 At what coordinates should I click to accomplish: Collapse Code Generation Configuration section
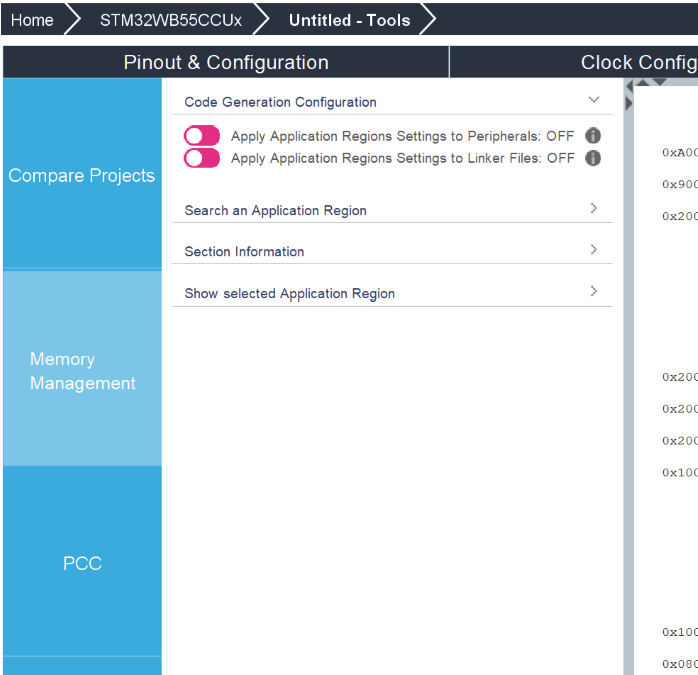[594, 100]
